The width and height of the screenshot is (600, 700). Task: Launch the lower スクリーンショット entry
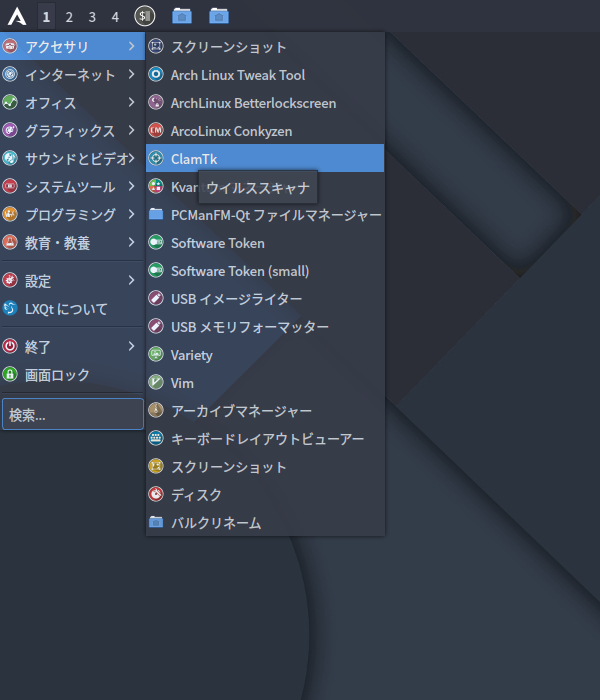(265, 466)
